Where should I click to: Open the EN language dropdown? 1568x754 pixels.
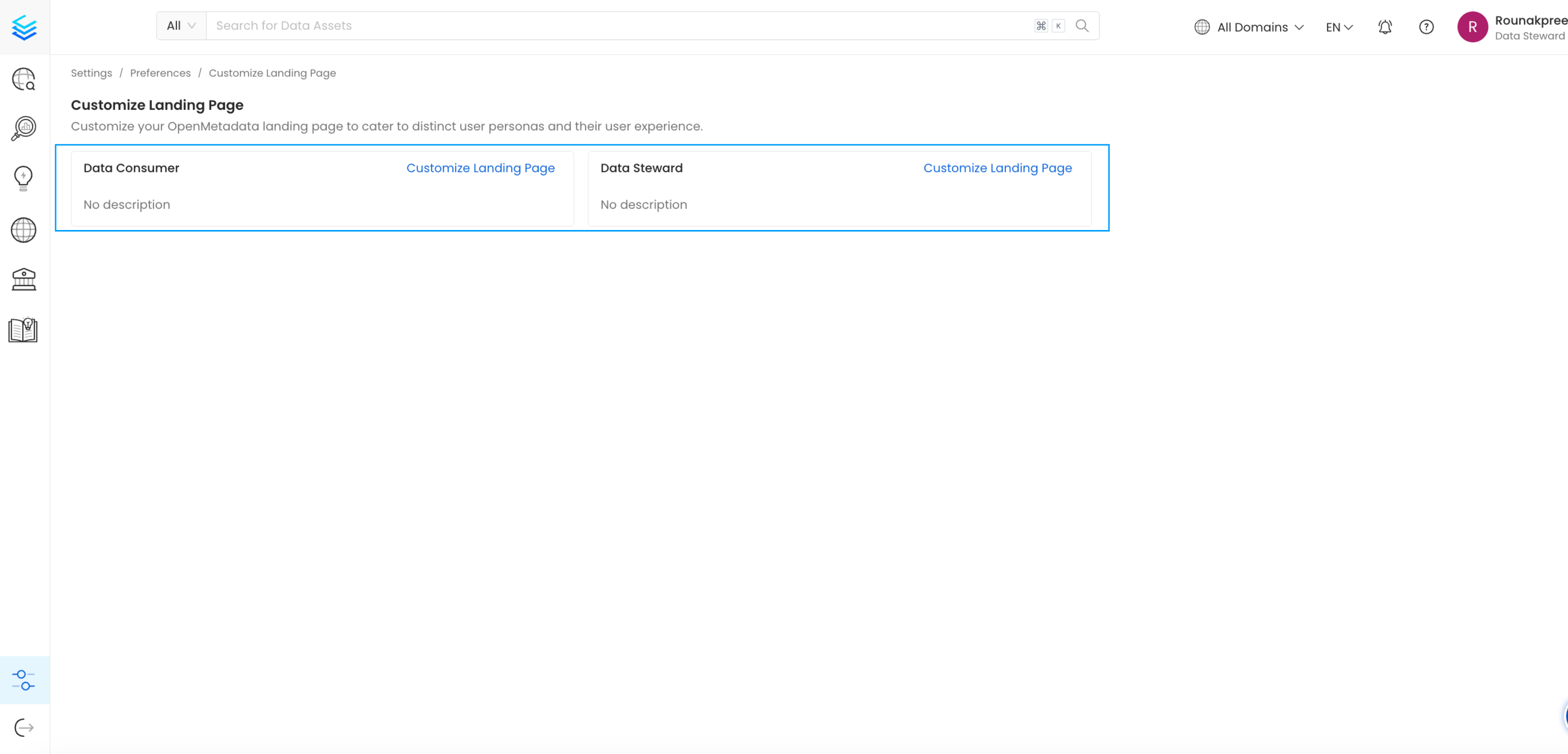(x=1339, y=27)
